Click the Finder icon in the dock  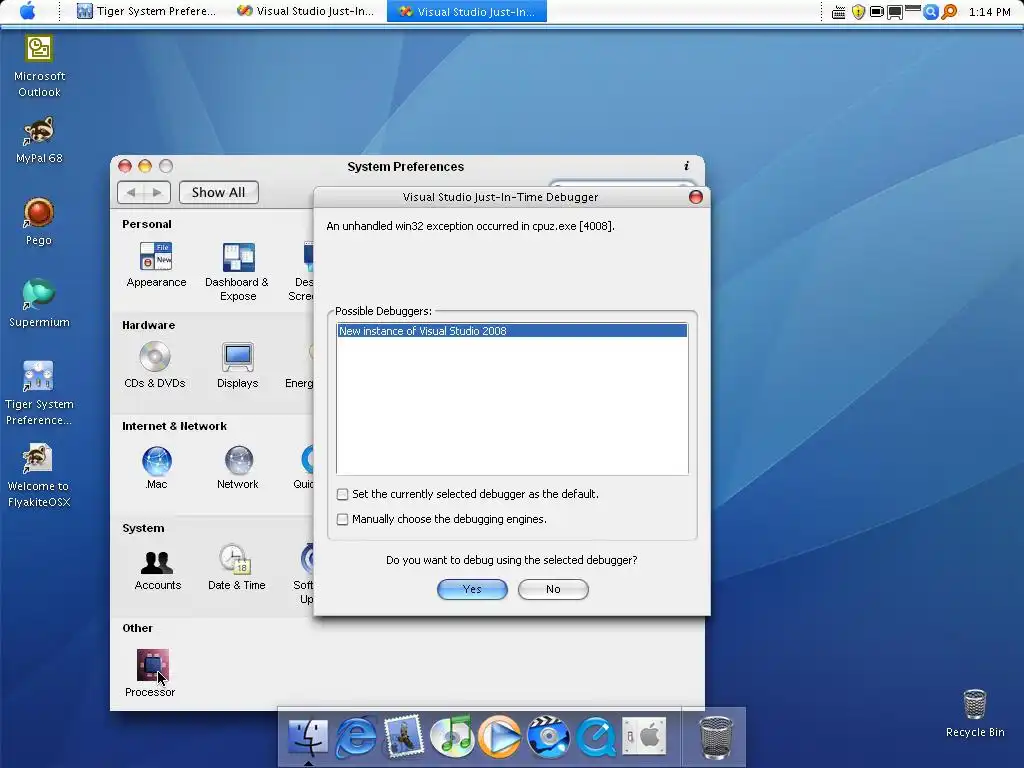308,737
